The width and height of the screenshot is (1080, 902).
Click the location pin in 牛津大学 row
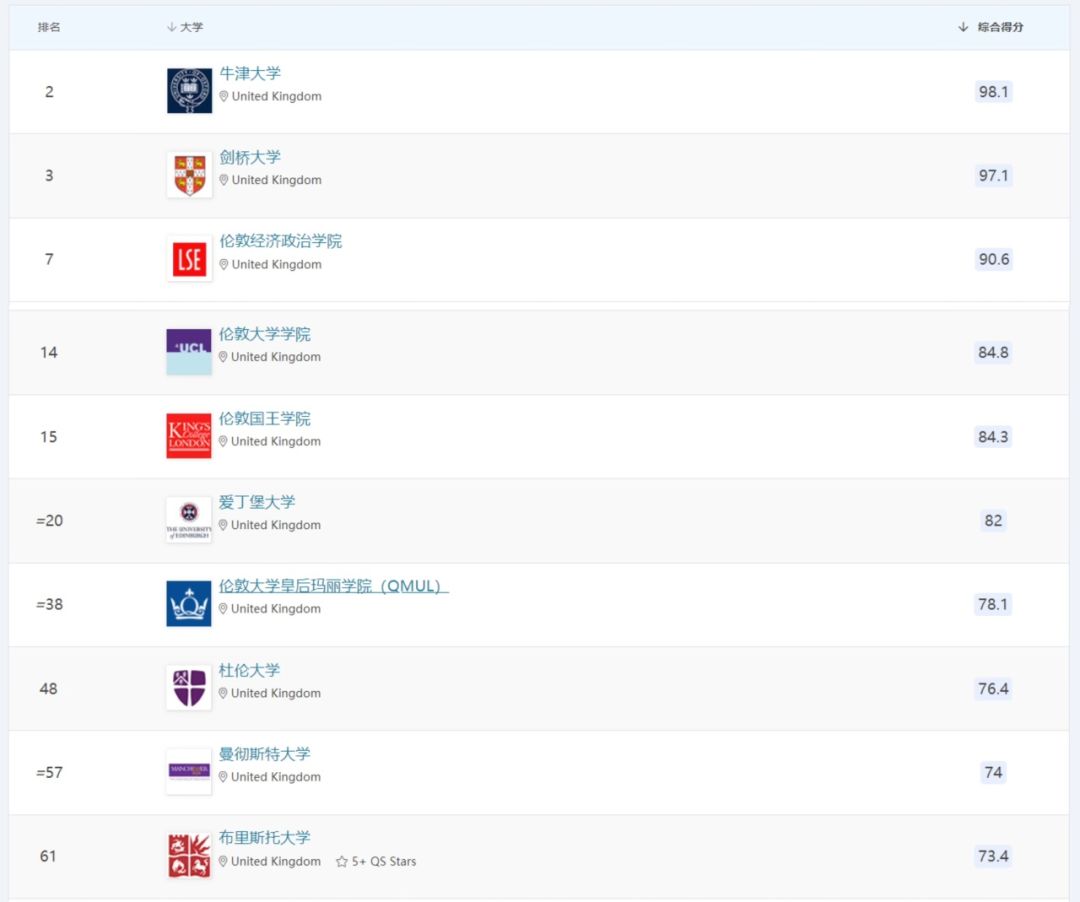tap(224, 96)
